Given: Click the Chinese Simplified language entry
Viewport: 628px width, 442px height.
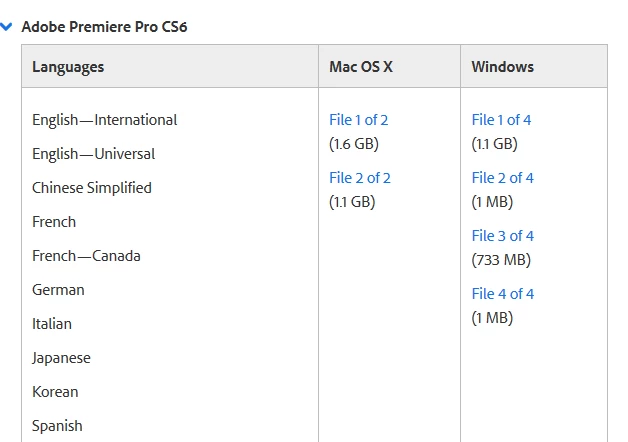Looking at the screenshot, I should (92, 188).
